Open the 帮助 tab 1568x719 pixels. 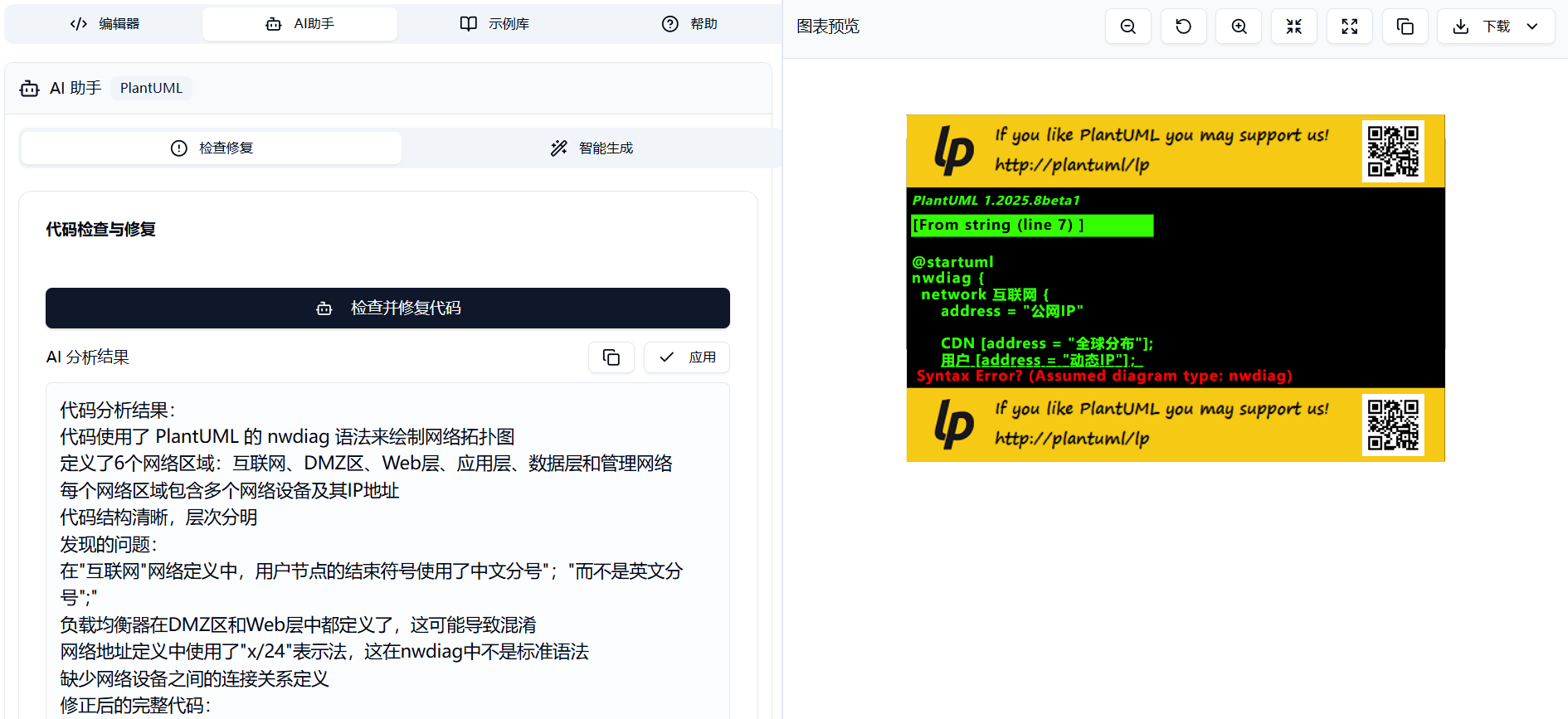tap(689, 24)
